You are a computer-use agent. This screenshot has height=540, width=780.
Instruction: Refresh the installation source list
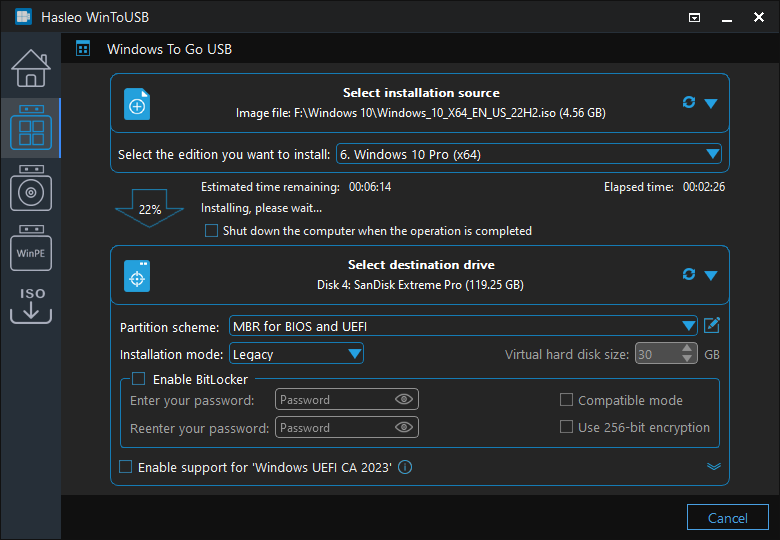point(688,102)
